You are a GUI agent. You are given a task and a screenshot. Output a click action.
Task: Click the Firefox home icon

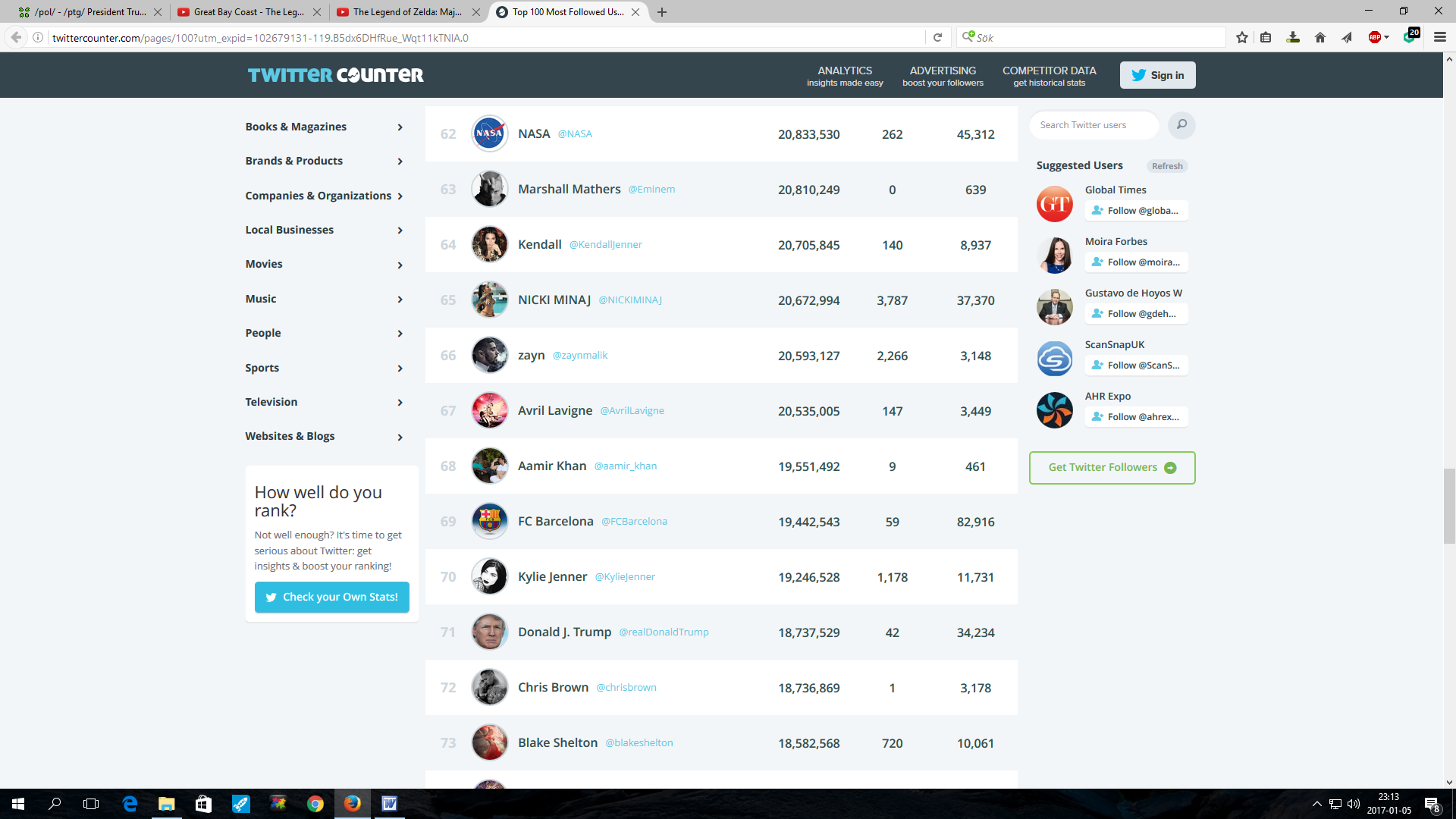point(1319,37)
